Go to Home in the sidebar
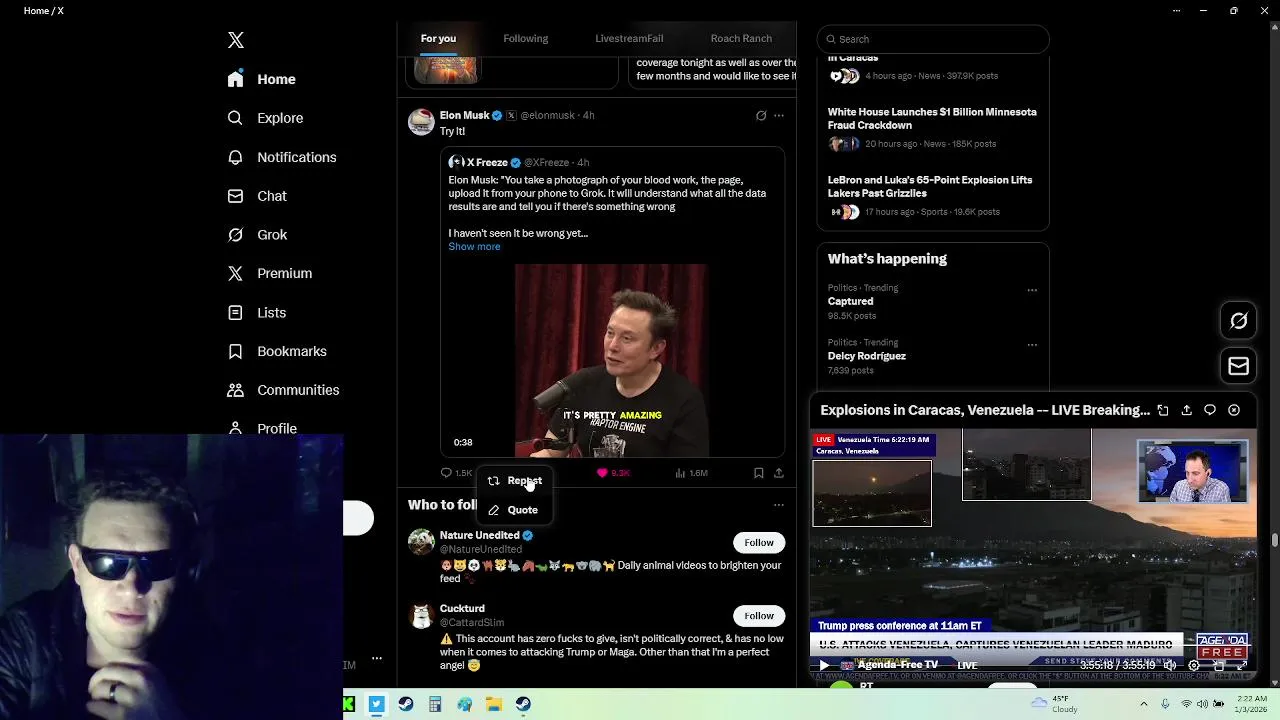This screenshot has height=720, width=1280. pos(262,79)
